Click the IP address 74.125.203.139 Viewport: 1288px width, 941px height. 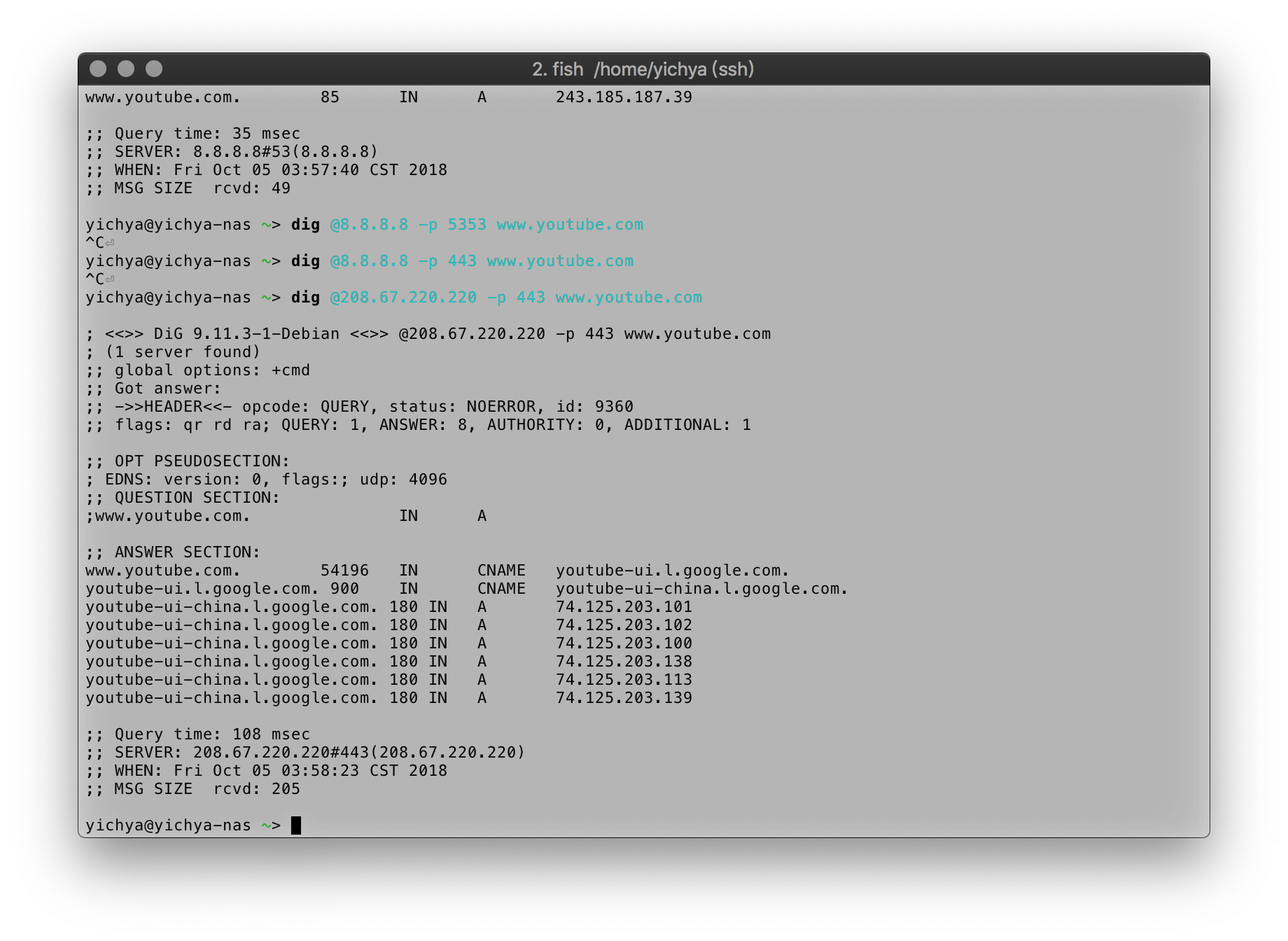click(x=623, y=698)
